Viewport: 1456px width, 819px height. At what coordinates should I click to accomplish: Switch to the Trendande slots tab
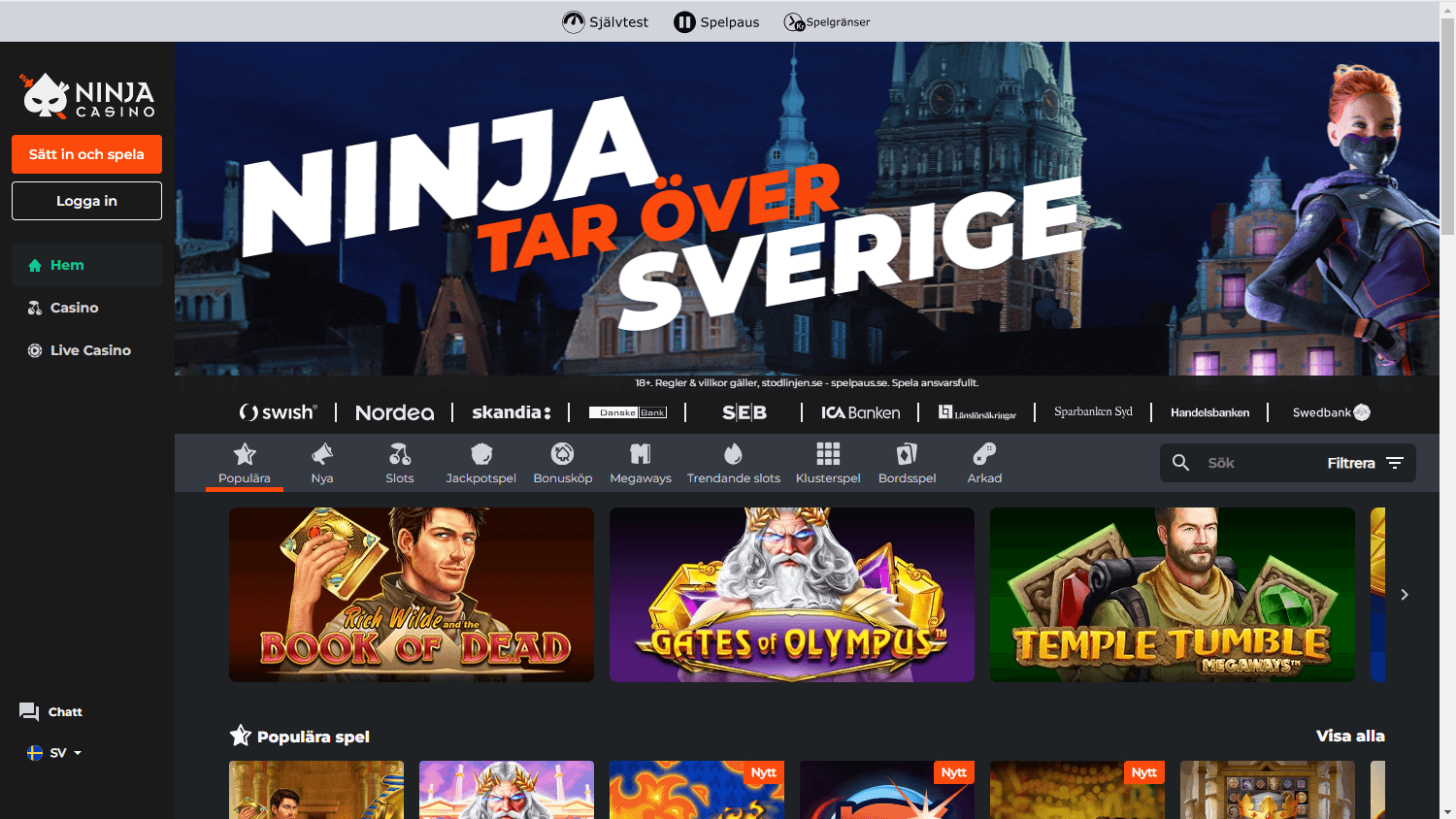point(734,463)
